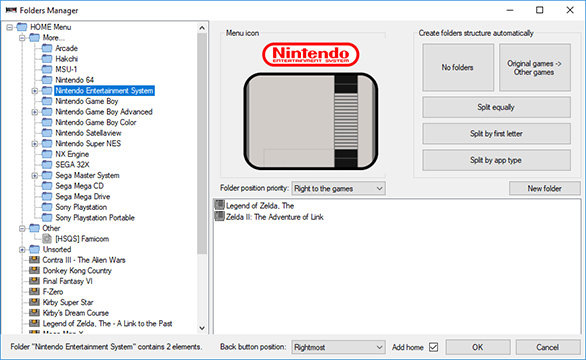Click the Sega Mega Drive folder icon
This screenshot has height=360, width=586.
[47, 196]
